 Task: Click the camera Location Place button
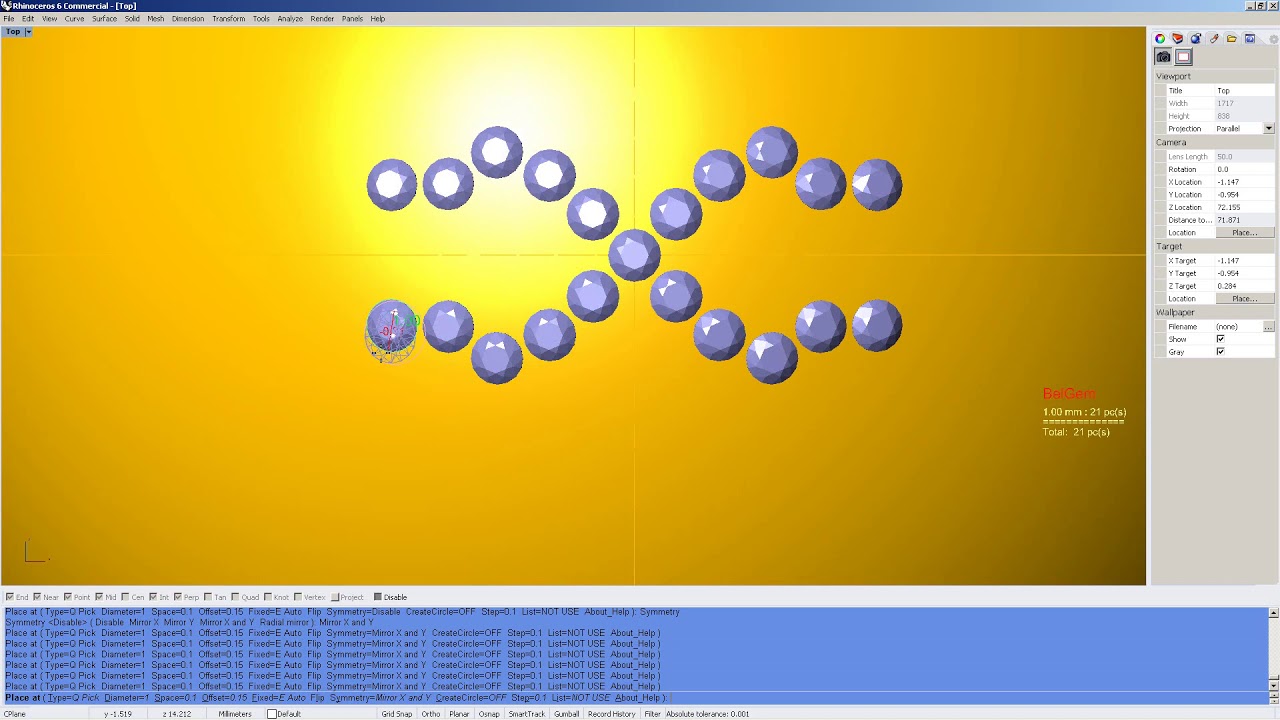click(x=1245, y=233)
